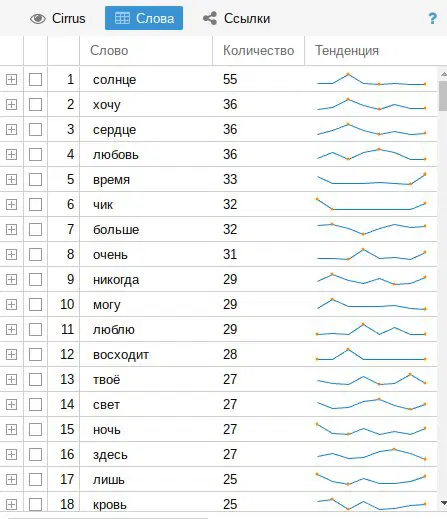Check the box for word свет
The image size is (447, 519).
tap(35, 405)
